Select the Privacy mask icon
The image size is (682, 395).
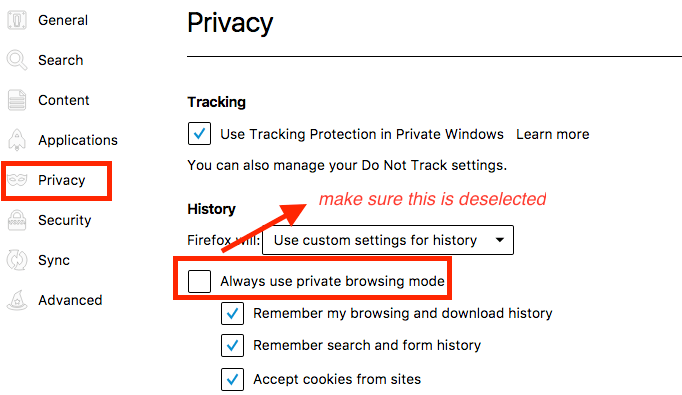pos(17,180)
